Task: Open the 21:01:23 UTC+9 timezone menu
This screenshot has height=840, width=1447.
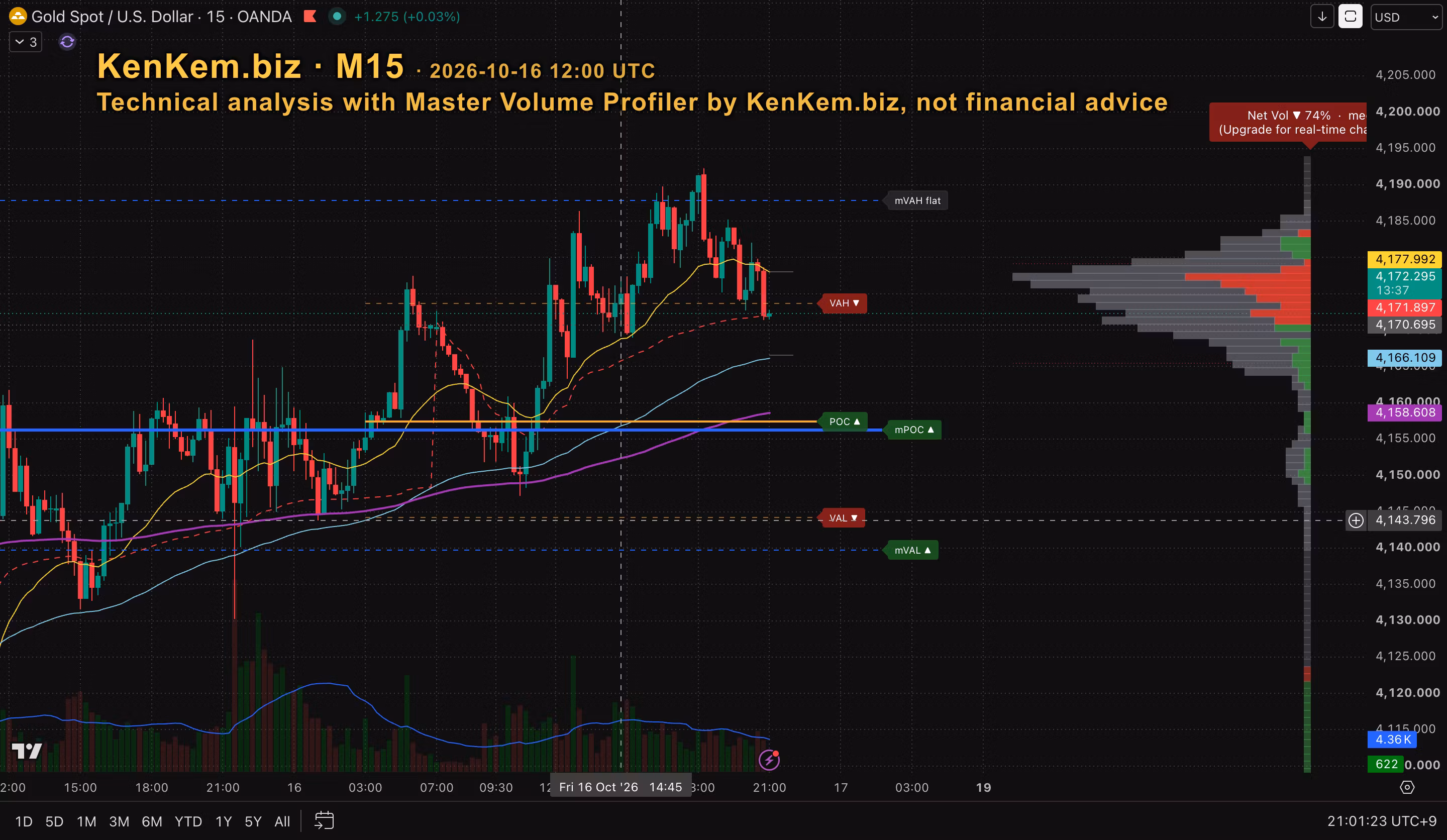Action: (1382, 821)
